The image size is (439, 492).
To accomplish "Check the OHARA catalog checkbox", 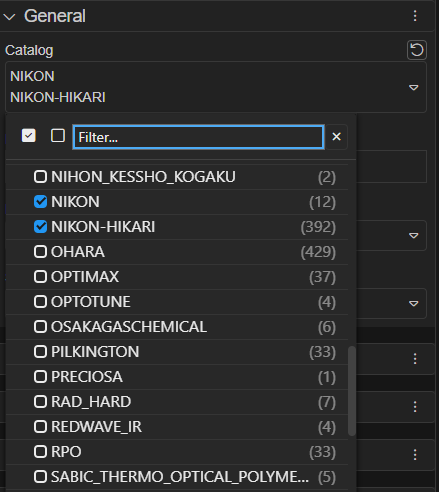I will click(40, 252).
